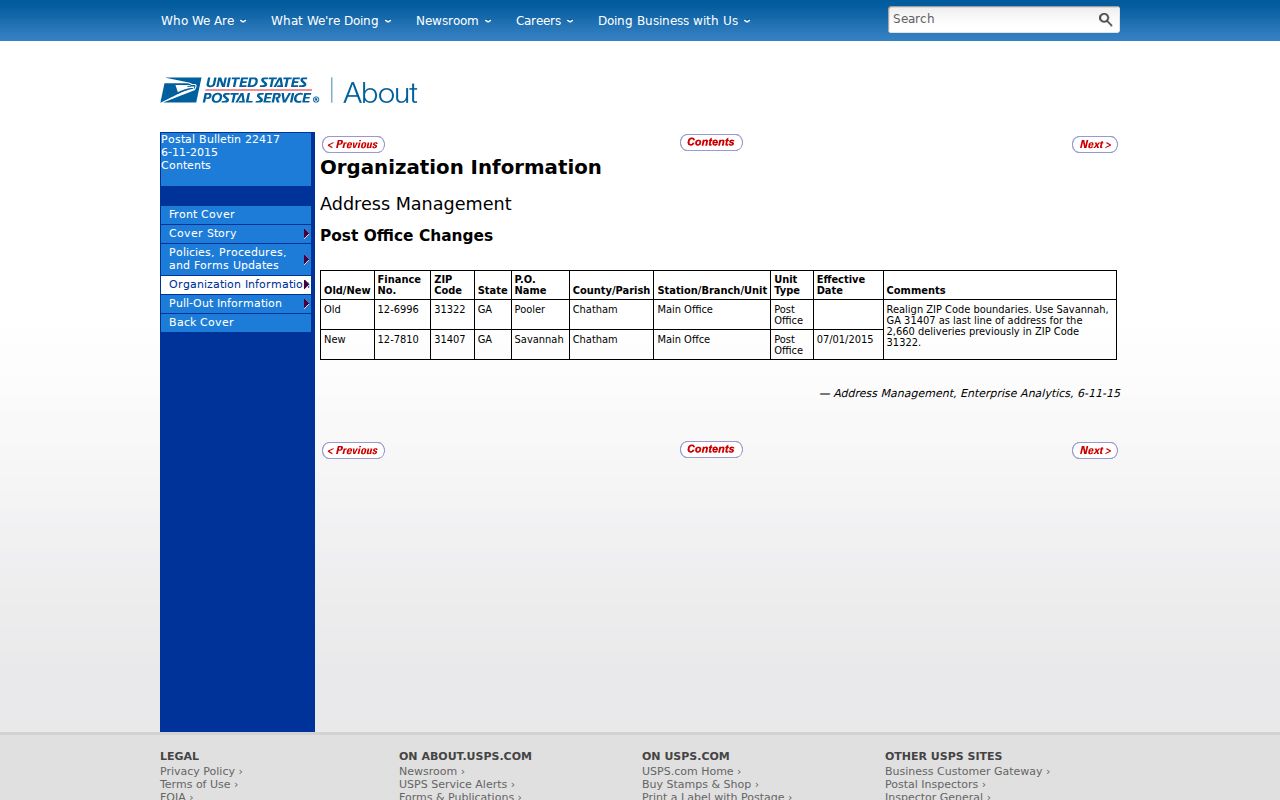The width and height of the screenshot is (1280, 800).
Task: Open USPS Service Alerts link
Action: pos(457,784)
